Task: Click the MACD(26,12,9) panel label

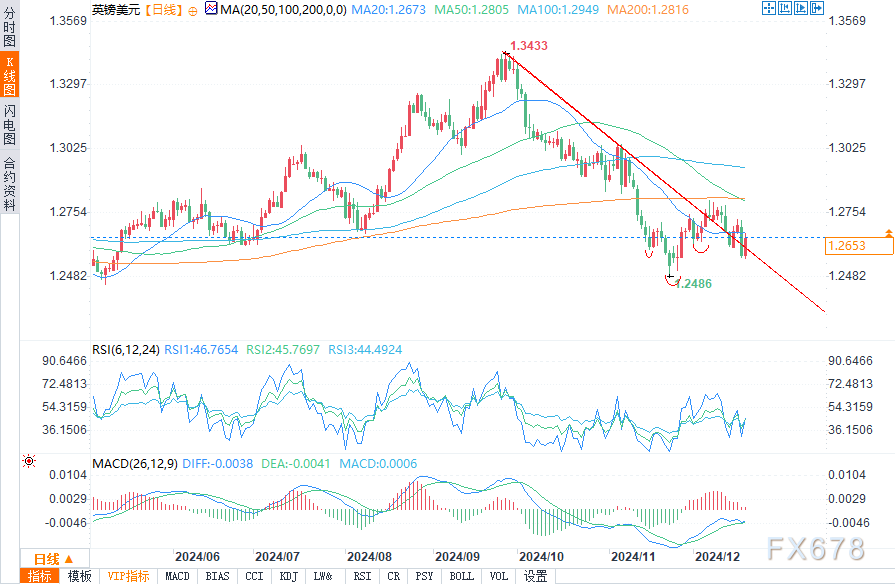Action: (x=135, y=464)
